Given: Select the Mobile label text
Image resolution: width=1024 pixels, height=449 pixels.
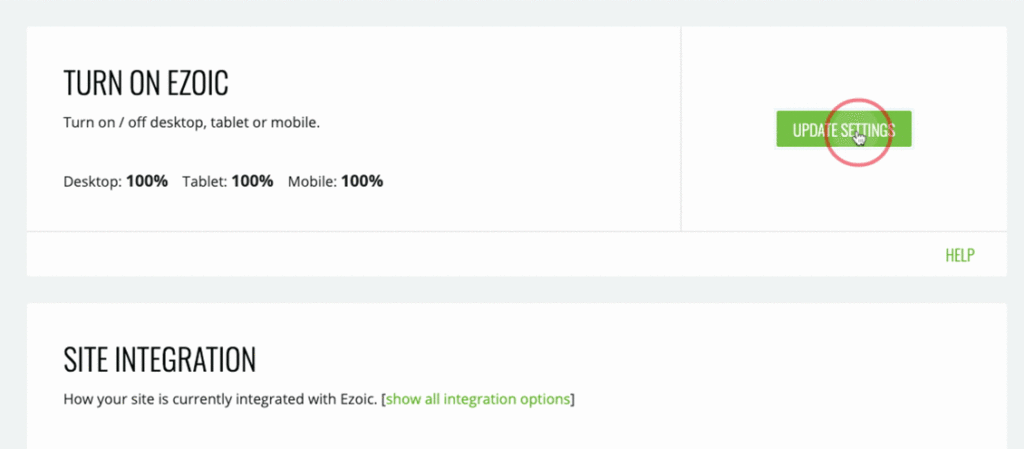Looking at the screenshot, I should (x=312, y=182).
